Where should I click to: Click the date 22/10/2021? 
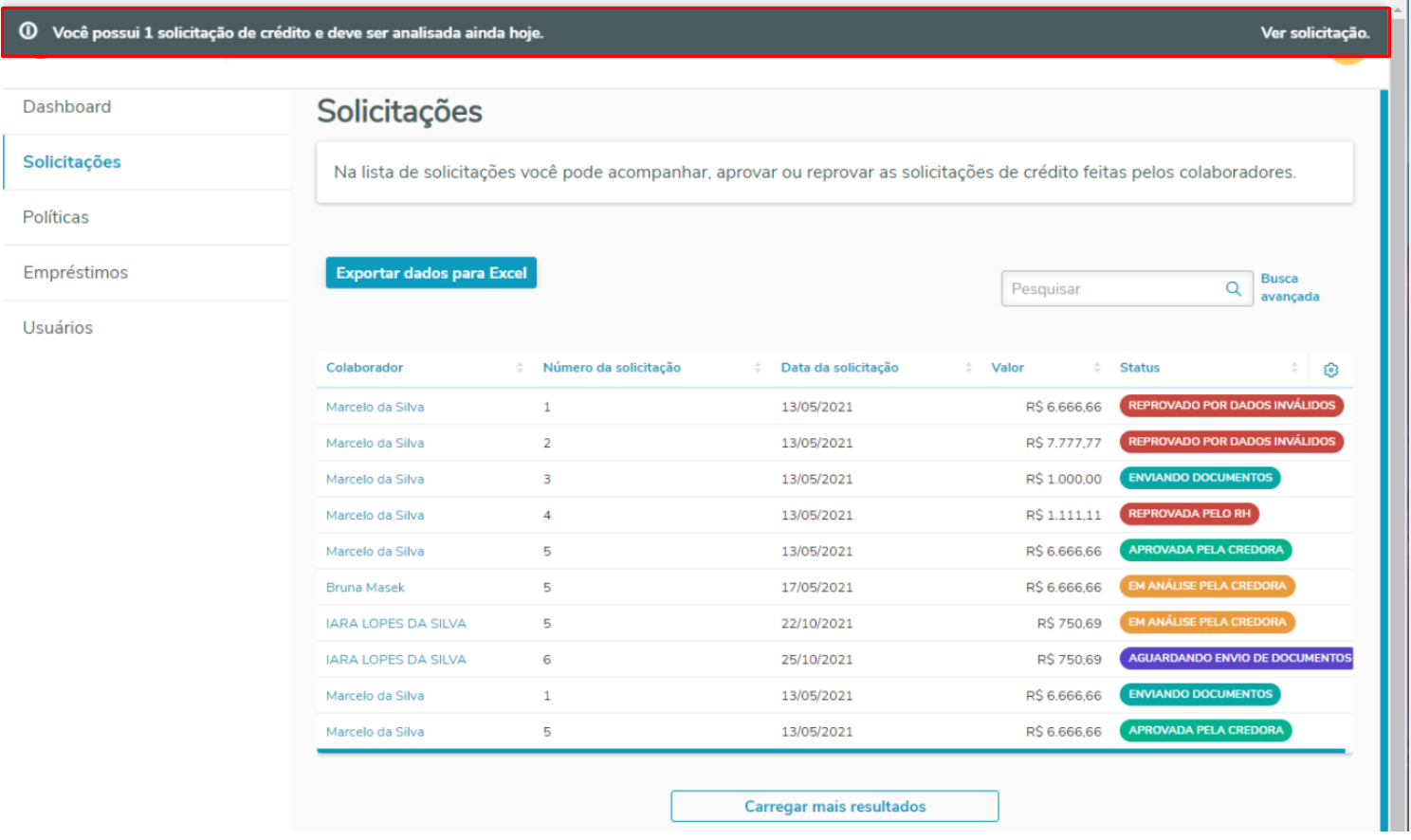click(816, 624)
